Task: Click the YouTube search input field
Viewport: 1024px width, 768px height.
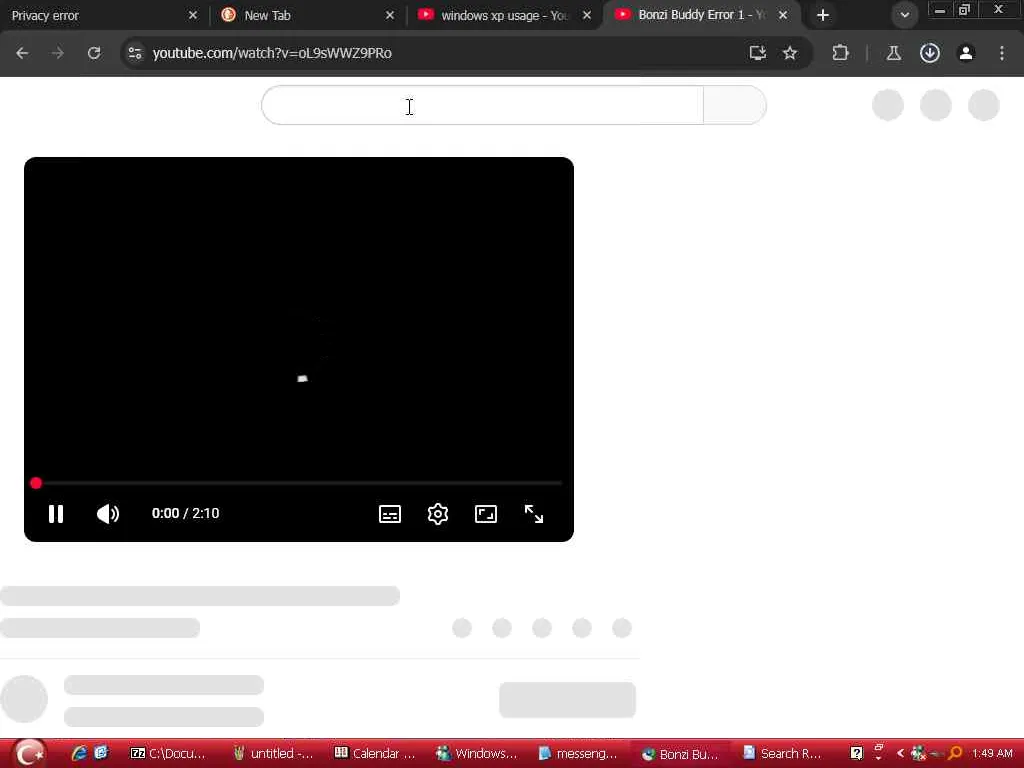Action: coord(483,105)
